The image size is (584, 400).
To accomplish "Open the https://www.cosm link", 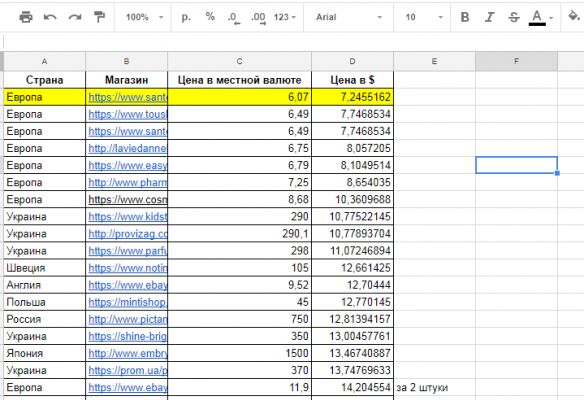I will (x=128, y=200).
